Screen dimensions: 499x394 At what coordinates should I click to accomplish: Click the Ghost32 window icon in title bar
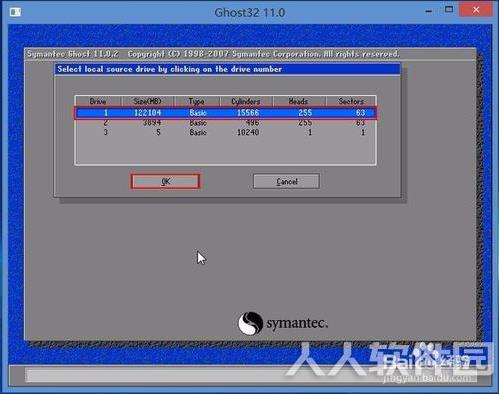(15, 12)
